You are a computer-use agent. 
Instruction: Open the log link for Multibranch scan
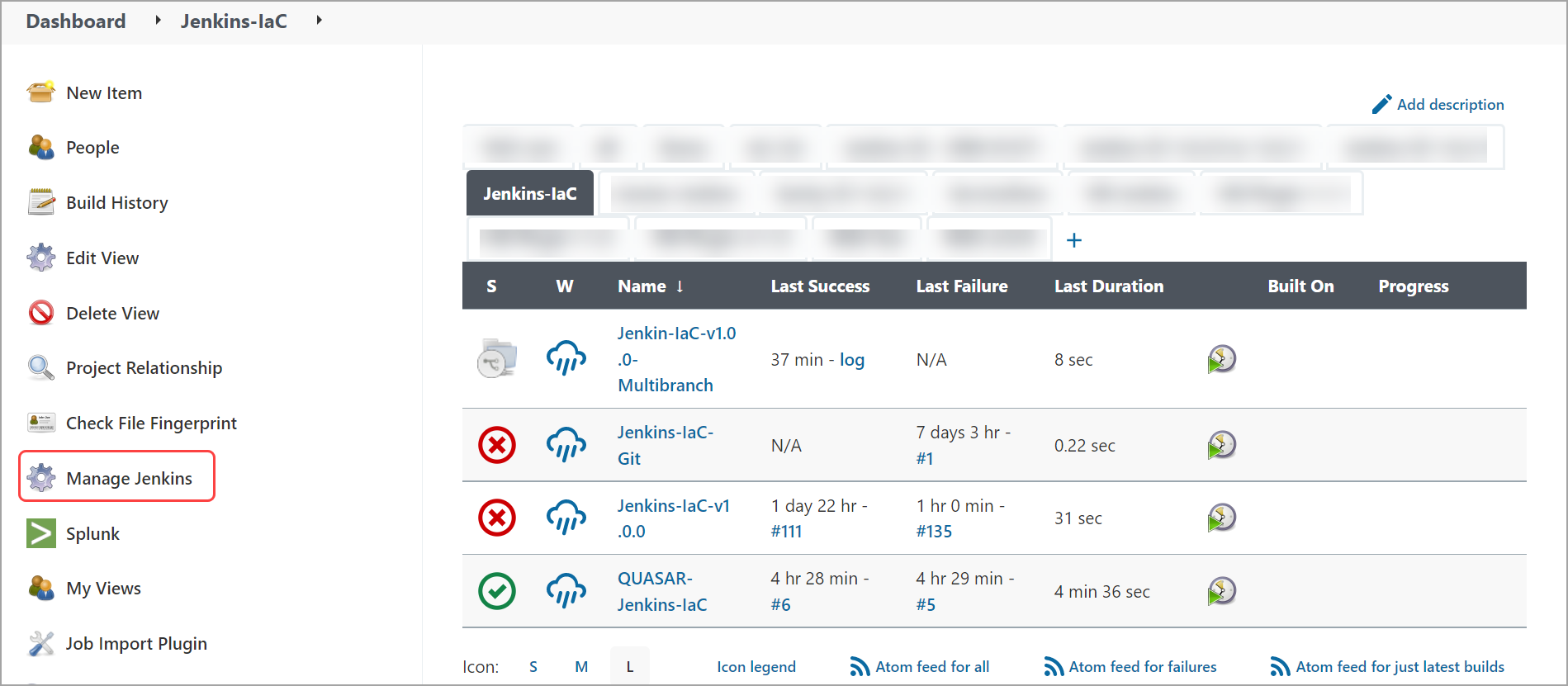tap(852, 359)
